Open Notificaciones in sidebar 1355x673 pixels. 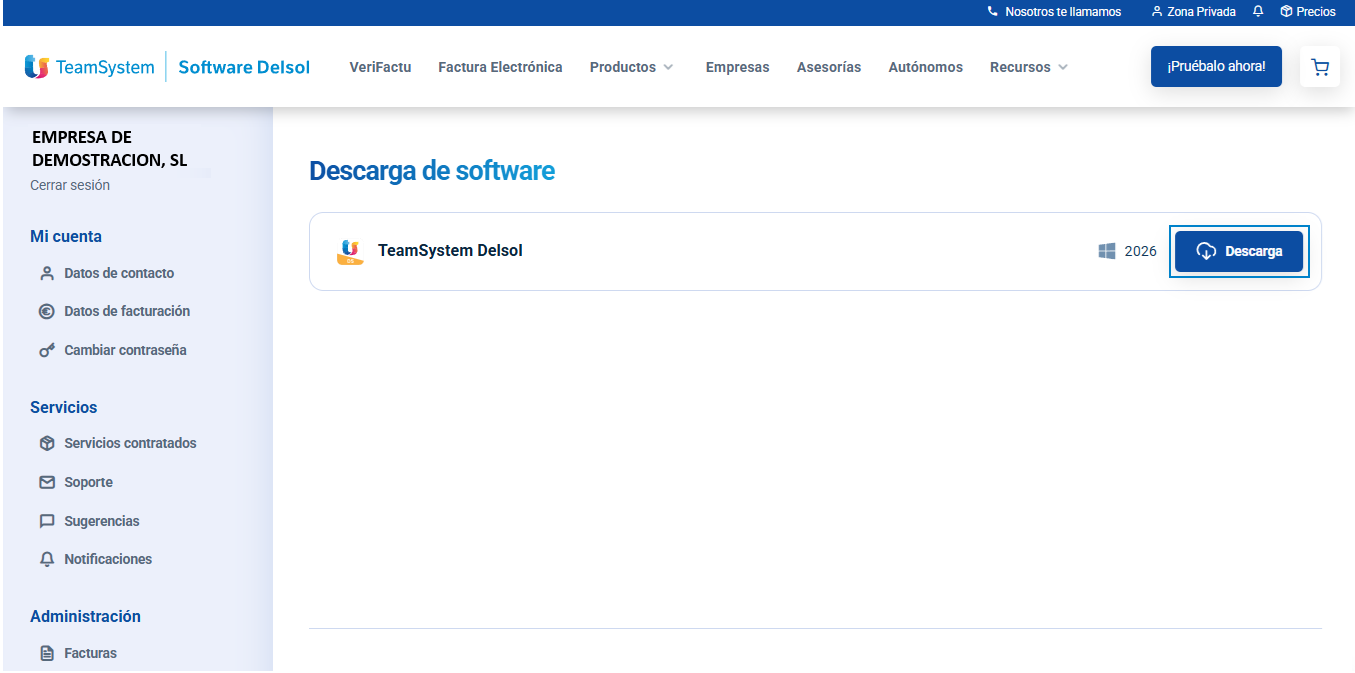point(108,559)
